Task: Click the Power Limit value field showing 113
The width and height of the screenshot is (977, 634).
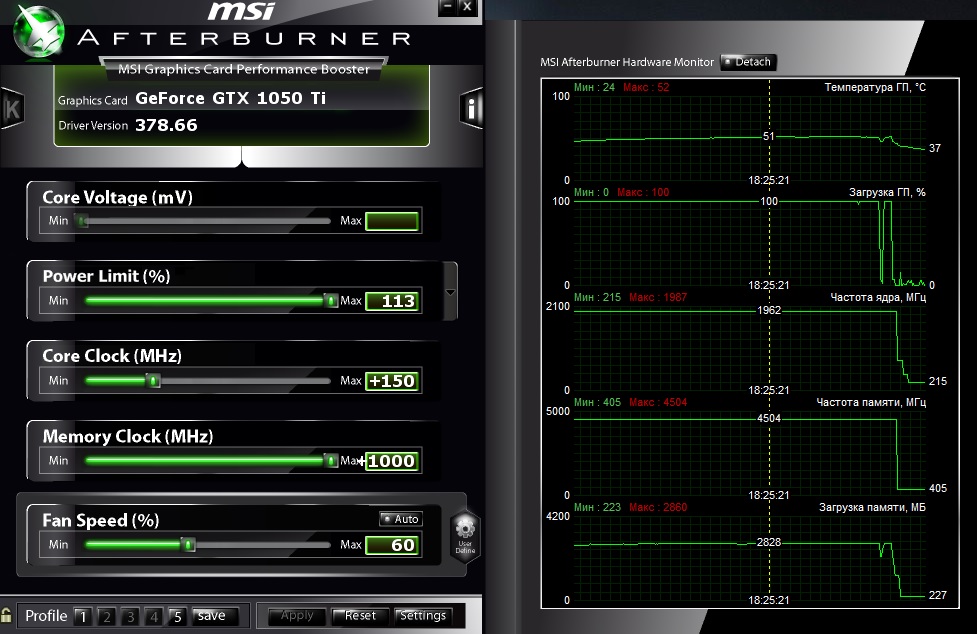Action: [392, 301]
